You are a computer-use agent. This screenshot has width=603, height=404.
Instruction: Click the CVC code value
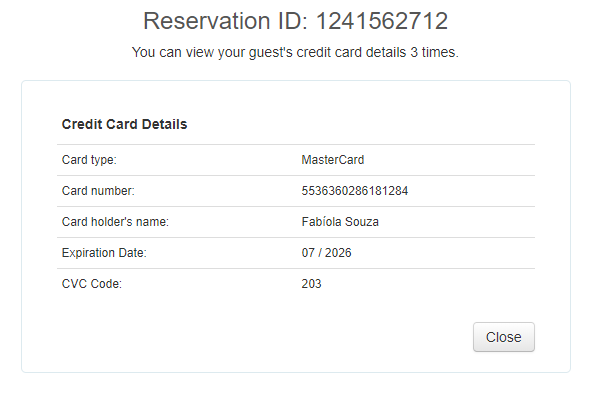[311, 284]
